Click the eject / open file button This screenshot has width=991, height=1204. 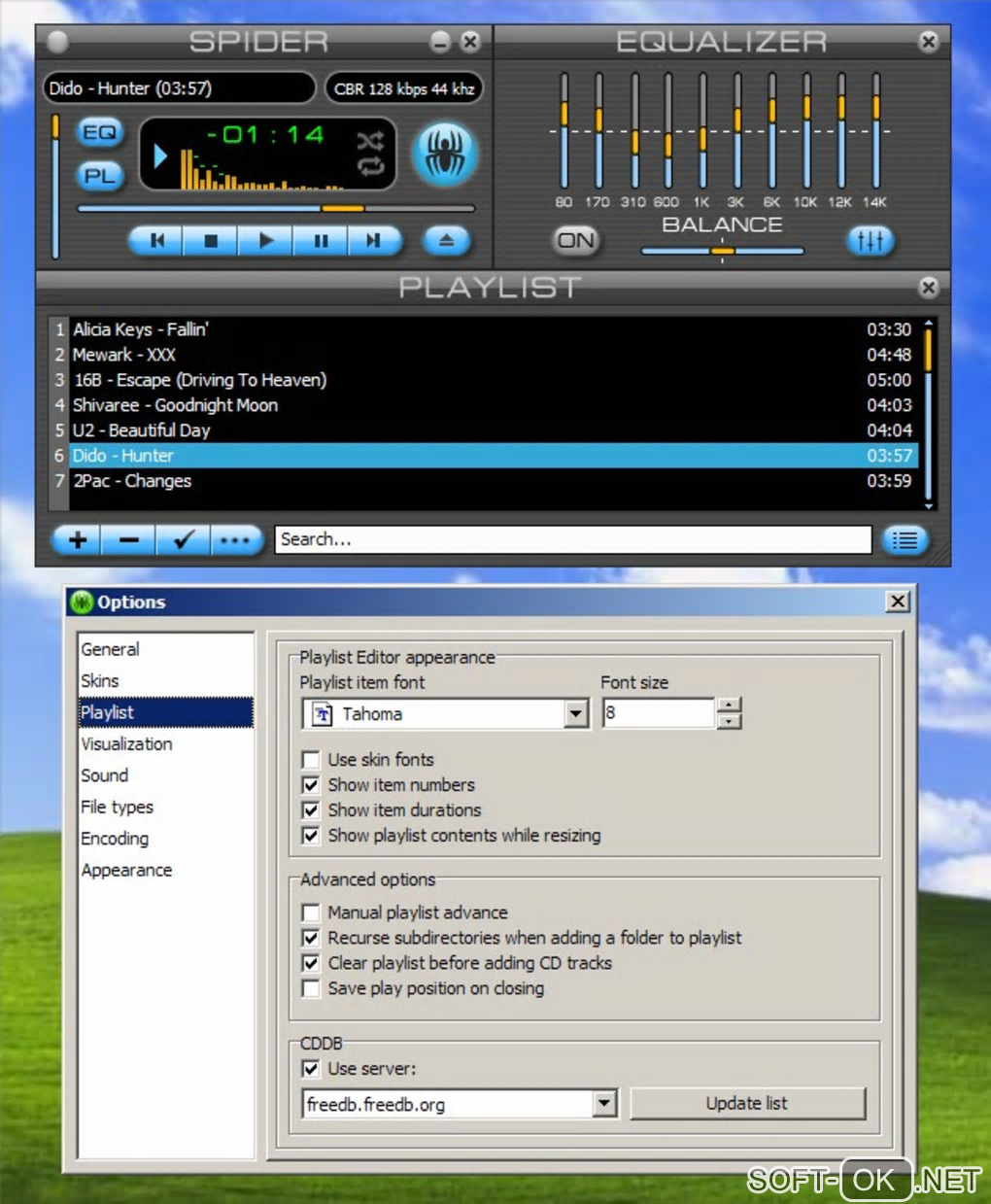click(446, 241)
